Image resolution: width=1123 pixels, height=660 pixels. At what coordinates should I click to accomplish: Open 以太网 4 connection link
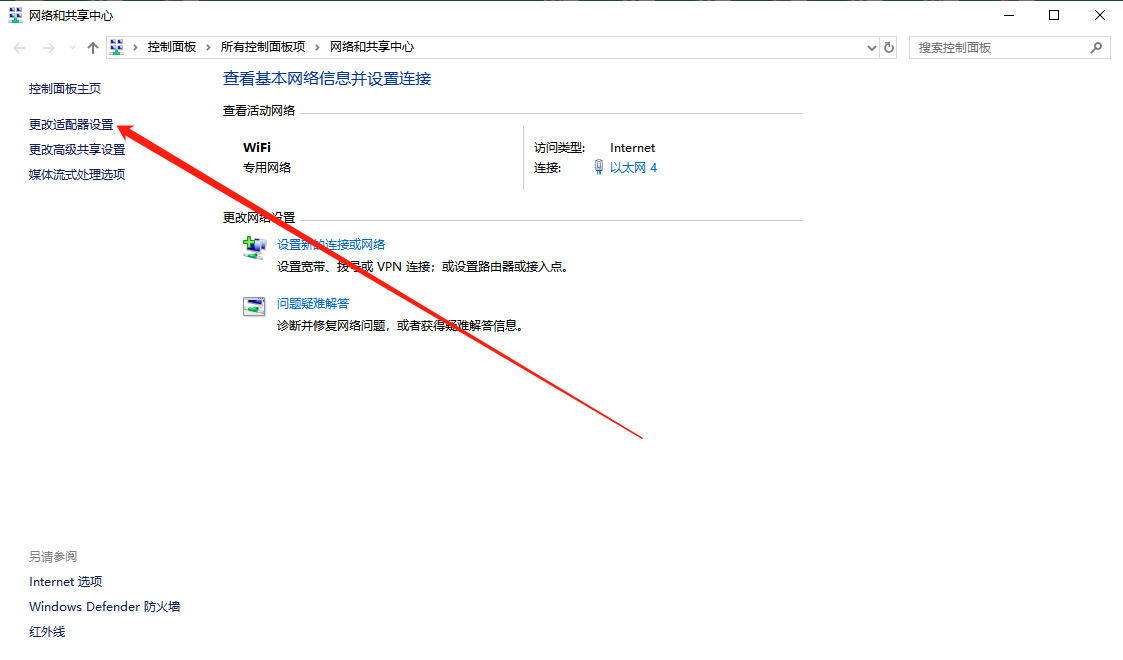[x=633, y=168]
